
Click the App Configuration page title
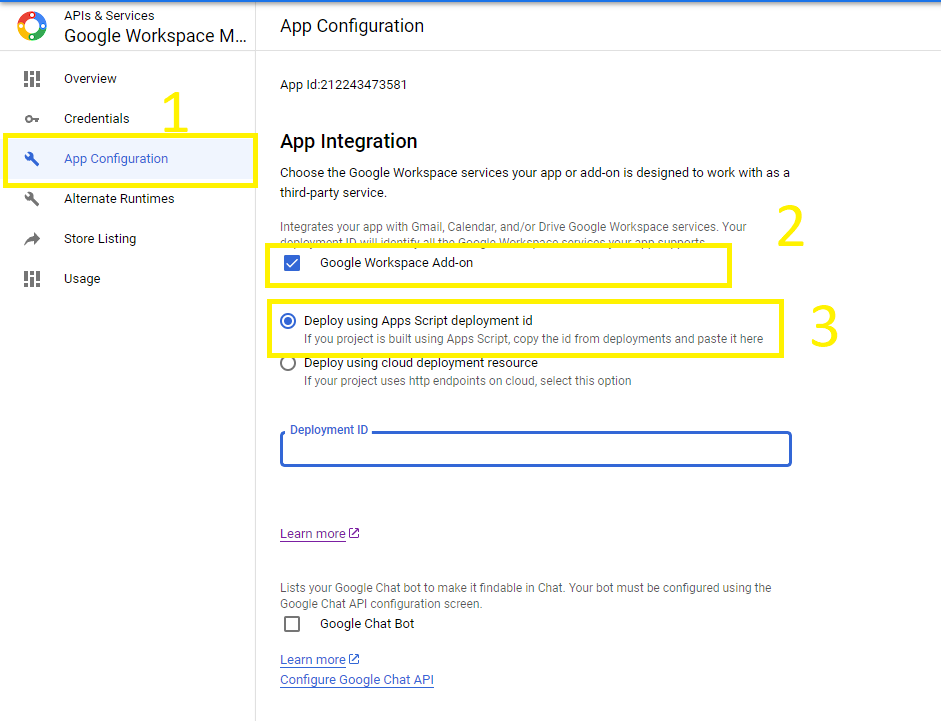pos(352,26)
